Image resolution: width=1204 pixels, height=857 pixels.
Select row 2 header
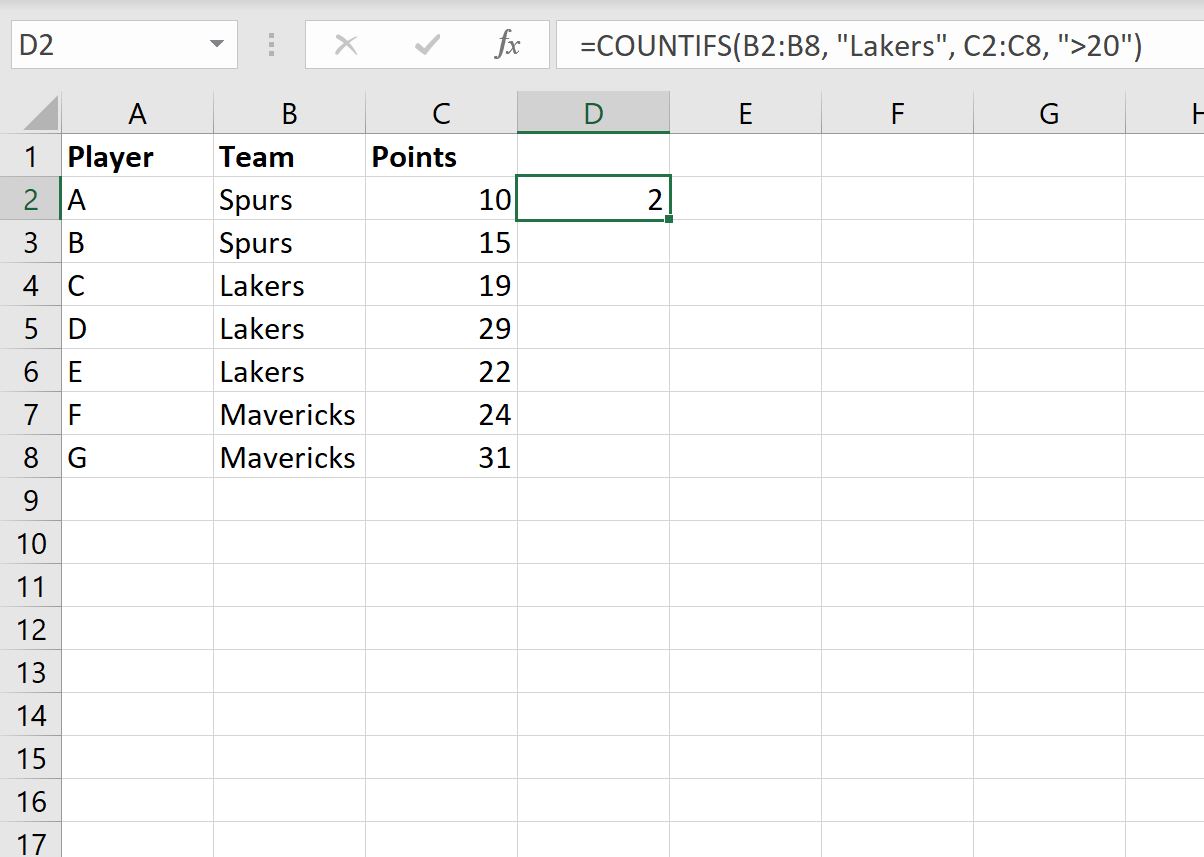click(31, 199)
